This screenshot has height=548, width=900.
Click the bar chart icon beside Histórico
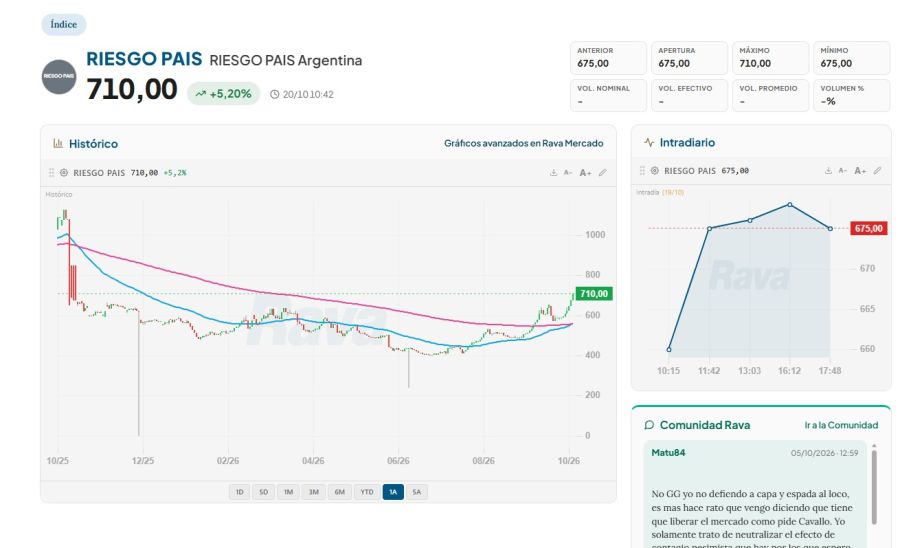click(58, 143)
